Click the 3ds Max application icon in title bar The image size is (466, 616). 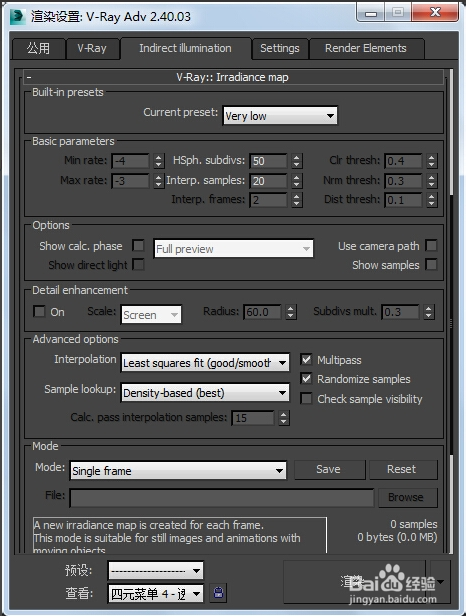coord(18,16)
